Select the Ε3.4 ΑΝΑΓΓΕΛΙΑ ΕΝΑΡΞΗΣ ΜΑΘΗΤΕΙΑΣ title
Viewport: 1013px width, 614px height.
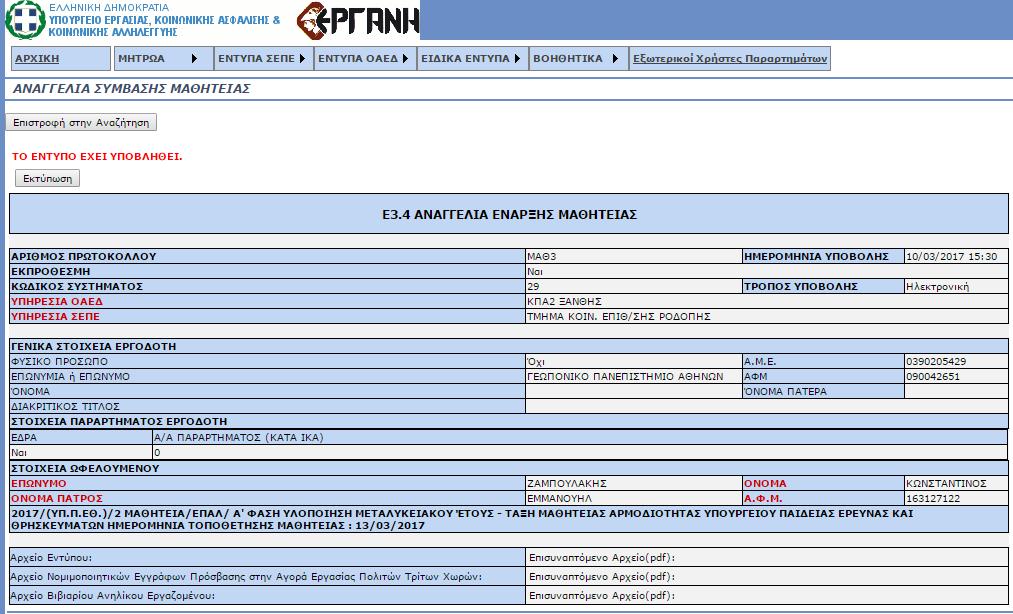tap(510, 215)
